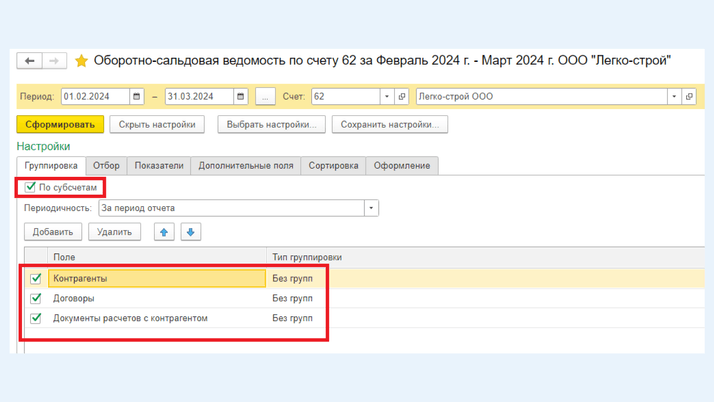
Task: Click the start date field 01.02.2024
Action: pyautogui.click(x=96, y=97)
